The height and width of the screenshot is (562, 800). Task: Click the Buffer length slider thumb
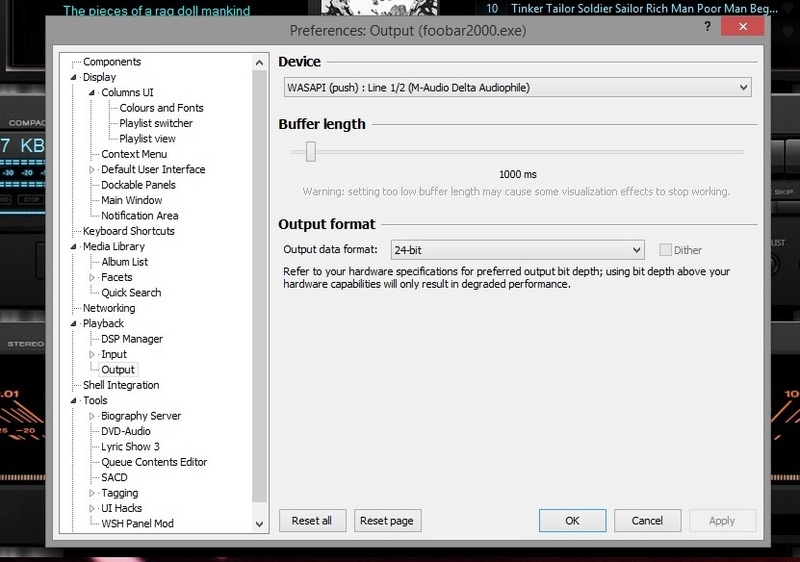(311, 151)
